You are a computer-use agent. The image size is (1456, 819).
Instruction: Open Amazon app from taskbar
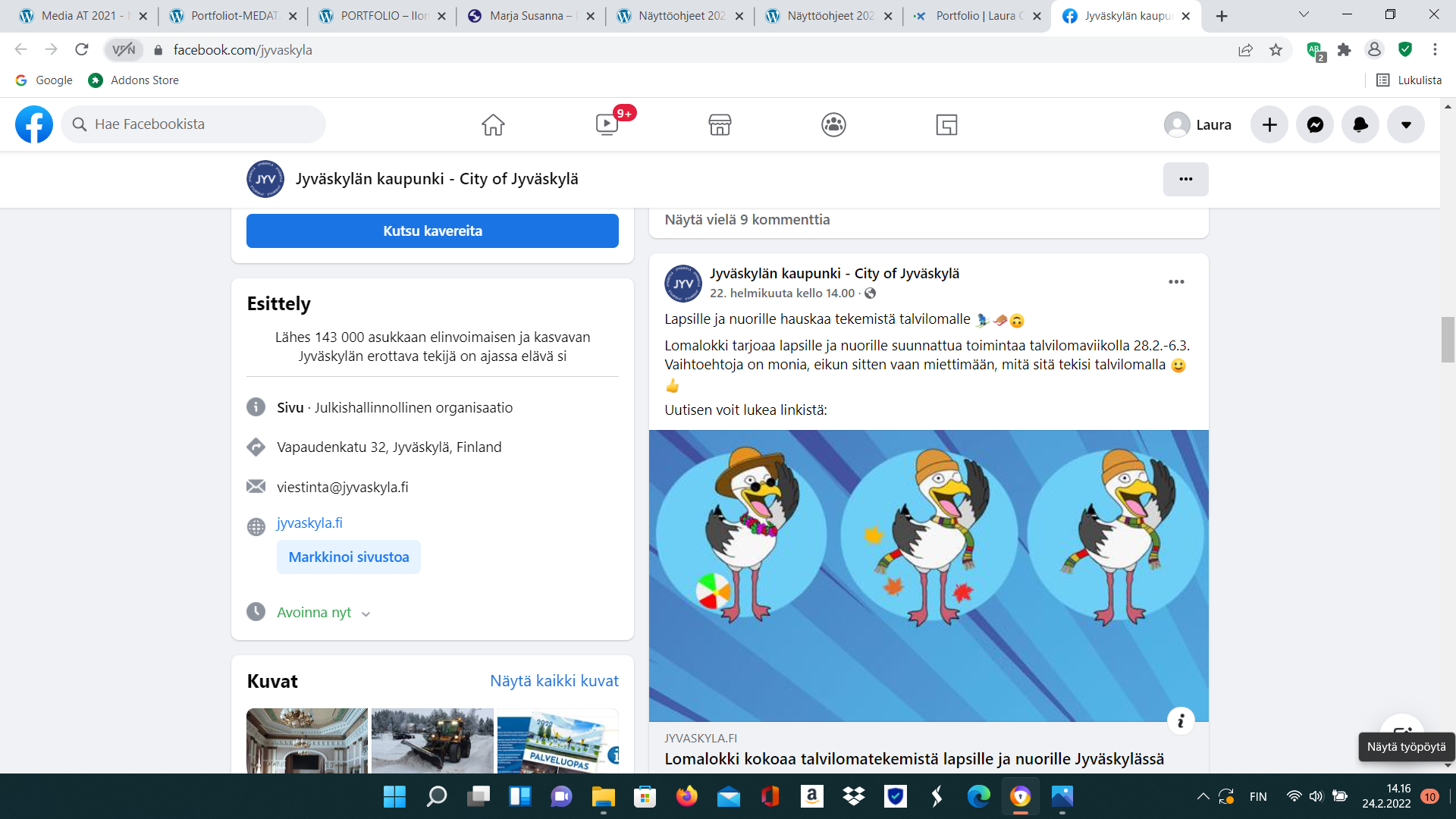812,796
